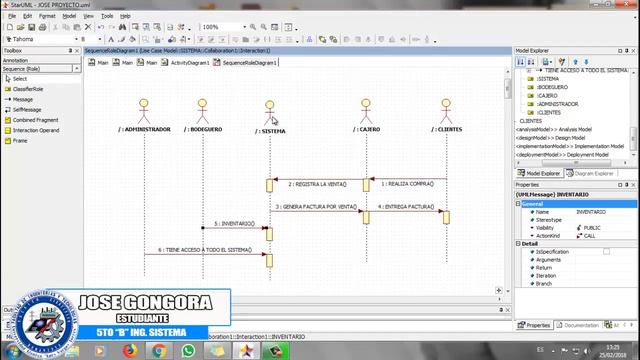Open the Tahoma font name dropdown
Viewport: 640px width, 360px height.
pos(76,39)
